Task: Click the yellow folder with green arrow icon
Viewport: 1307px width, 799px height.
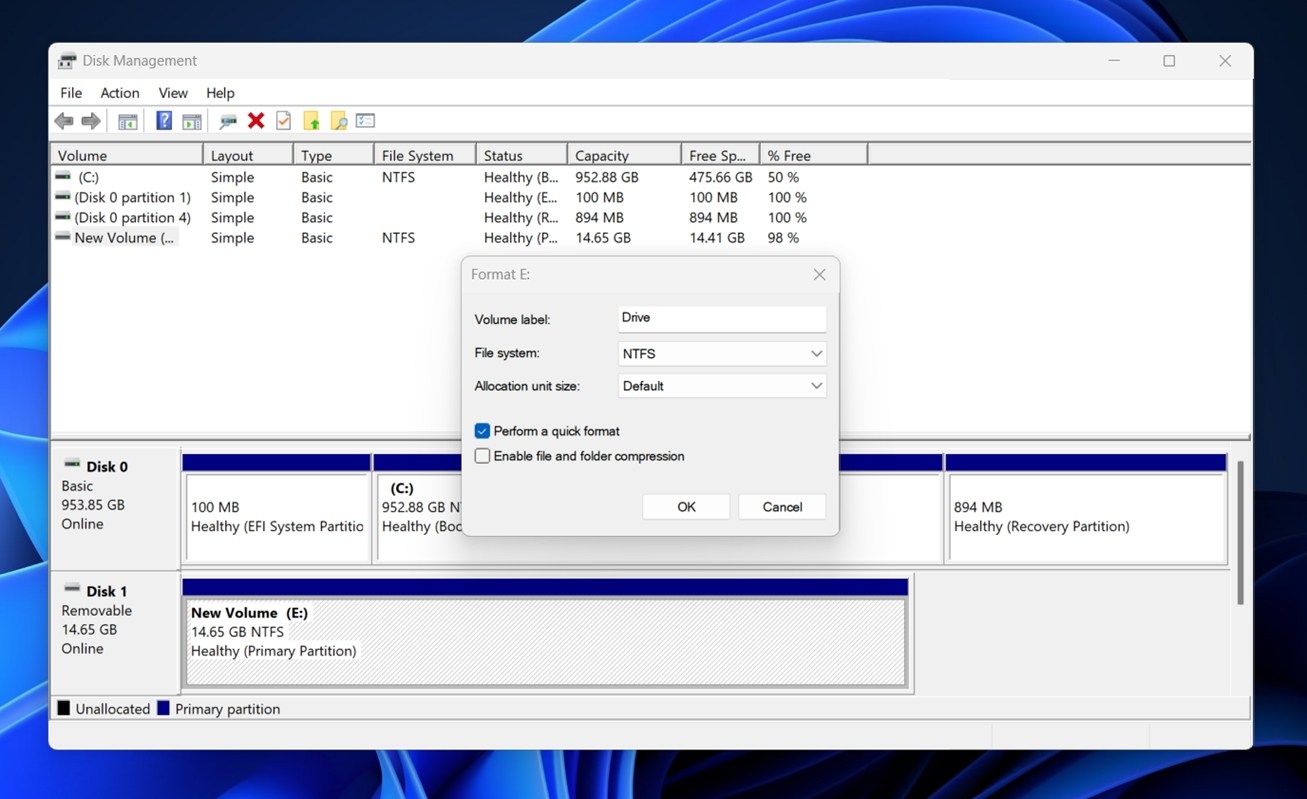Action: [312, 121]
